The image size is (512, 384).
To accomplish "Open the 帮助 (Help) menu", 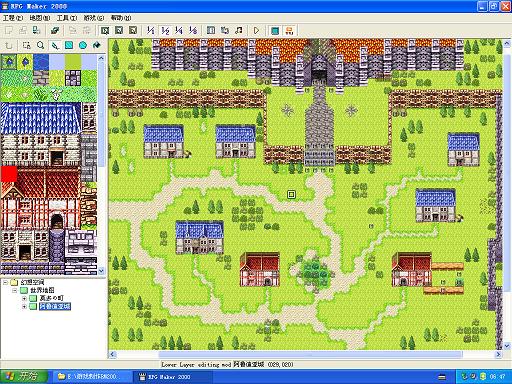I will (121, 18).
